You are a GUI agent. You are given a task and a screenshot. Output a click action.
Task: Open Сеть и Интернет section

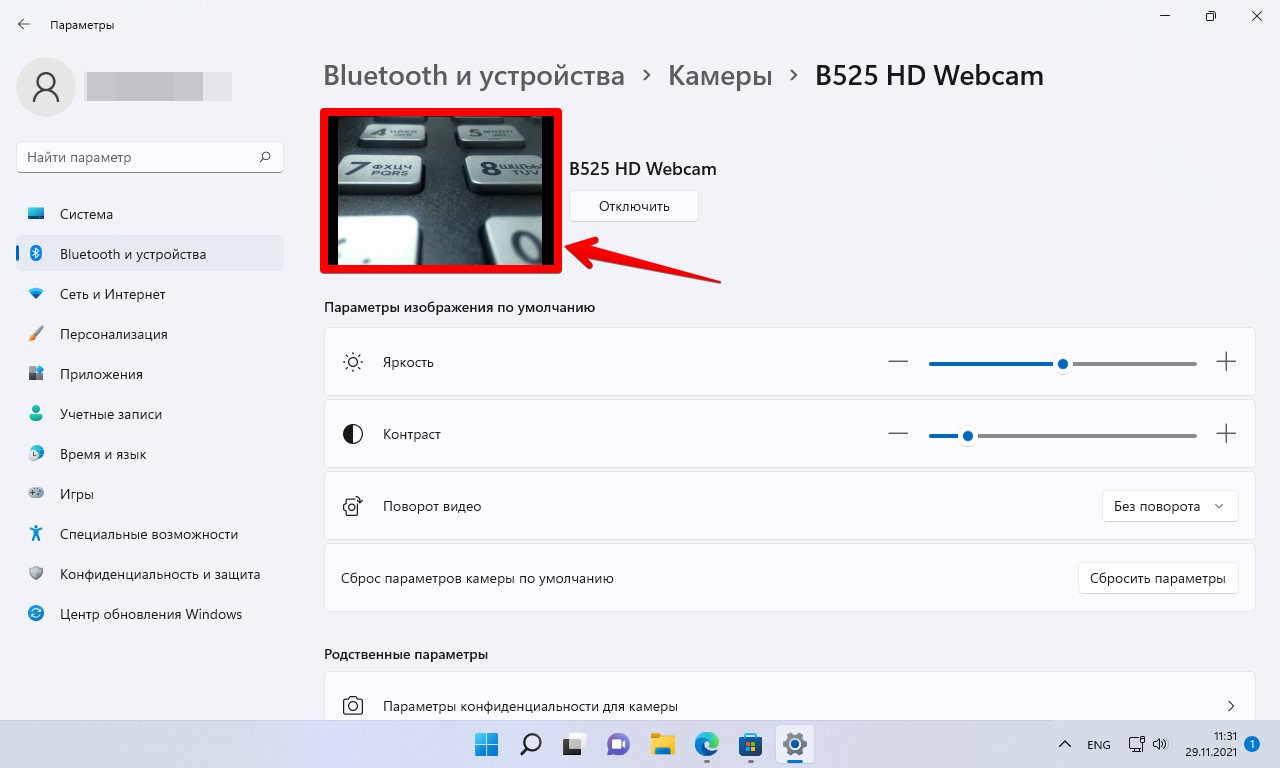(150, 294)
